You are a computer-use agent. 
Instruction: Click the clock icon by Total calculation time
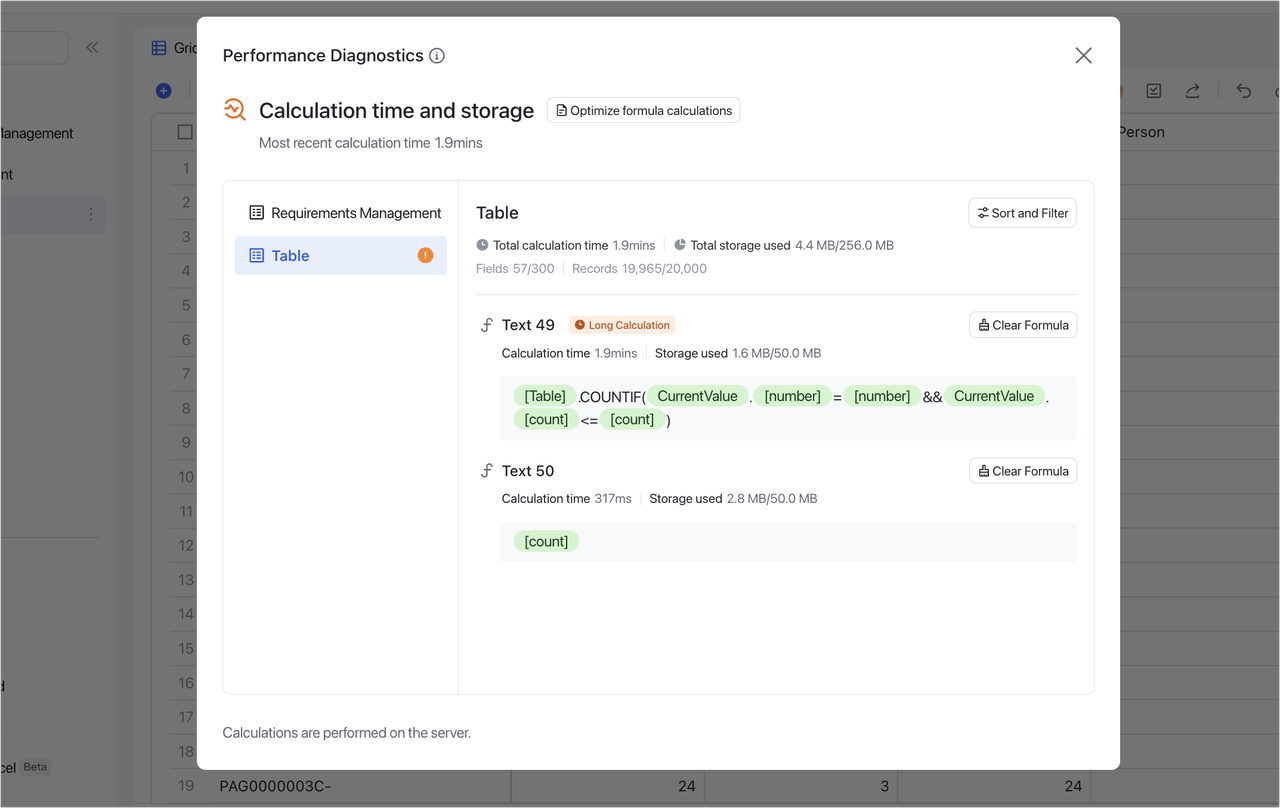point(483,245)
